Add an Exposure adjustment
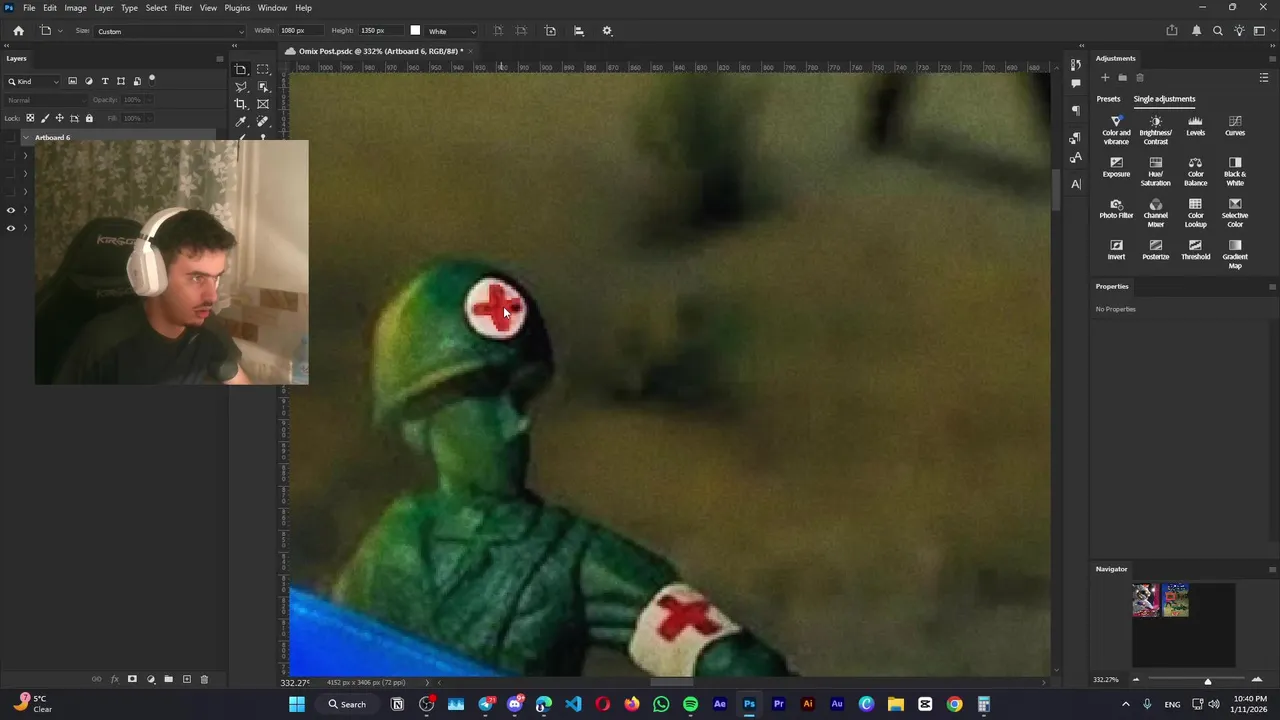 click(x=1116, y=167)
